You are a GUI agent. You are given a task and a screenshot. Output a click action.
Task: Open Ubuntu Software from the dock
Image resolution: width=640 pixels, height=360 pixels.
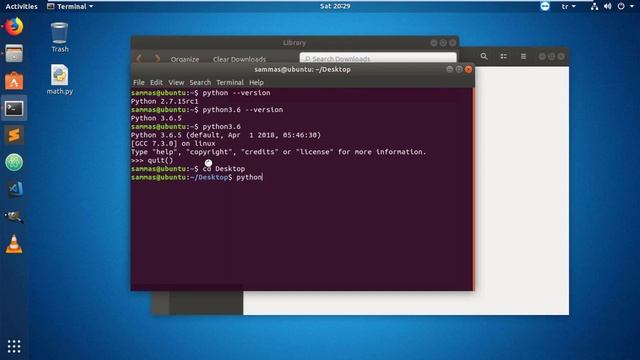14,81
